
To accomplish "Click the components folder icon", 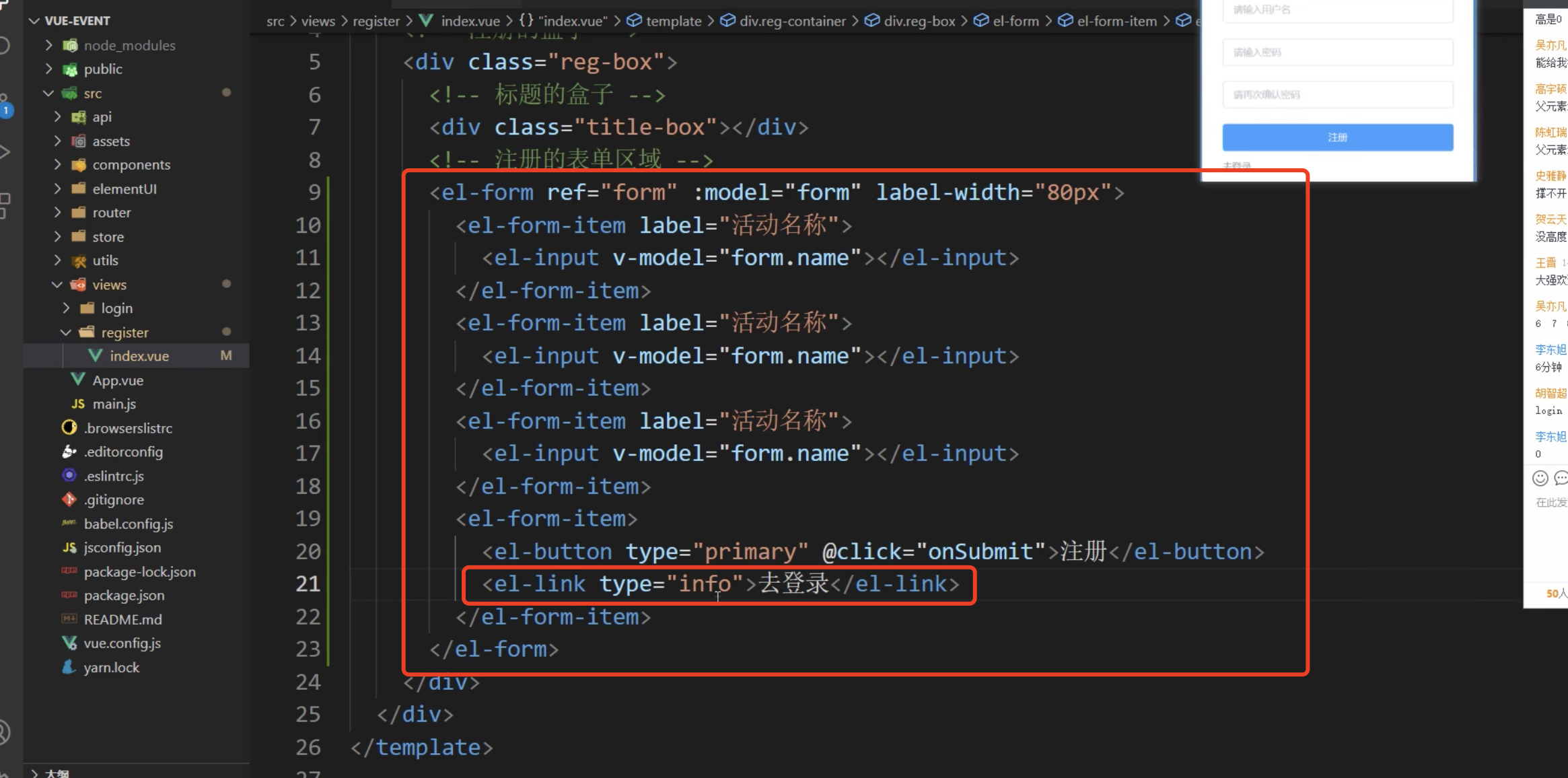I will [x=78, y=165].
